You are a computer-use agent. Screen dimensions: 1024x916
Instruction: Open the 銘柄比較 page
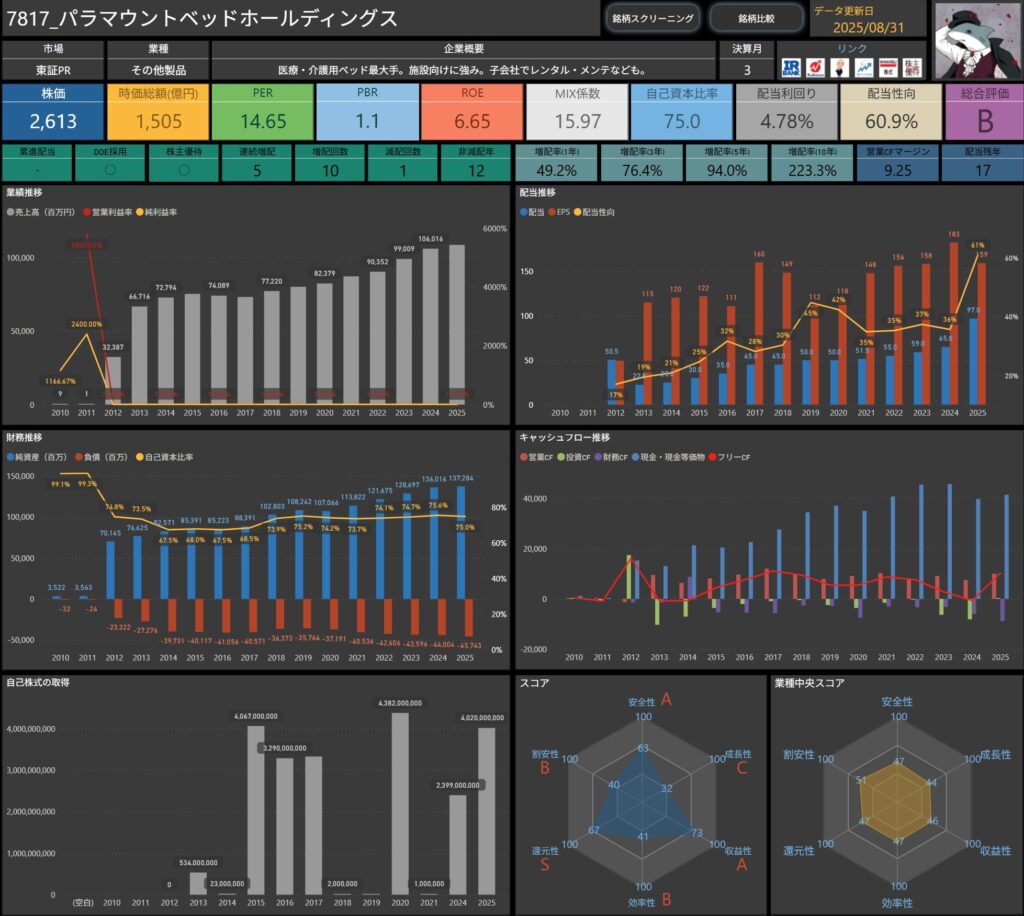(x=756, y=18)
